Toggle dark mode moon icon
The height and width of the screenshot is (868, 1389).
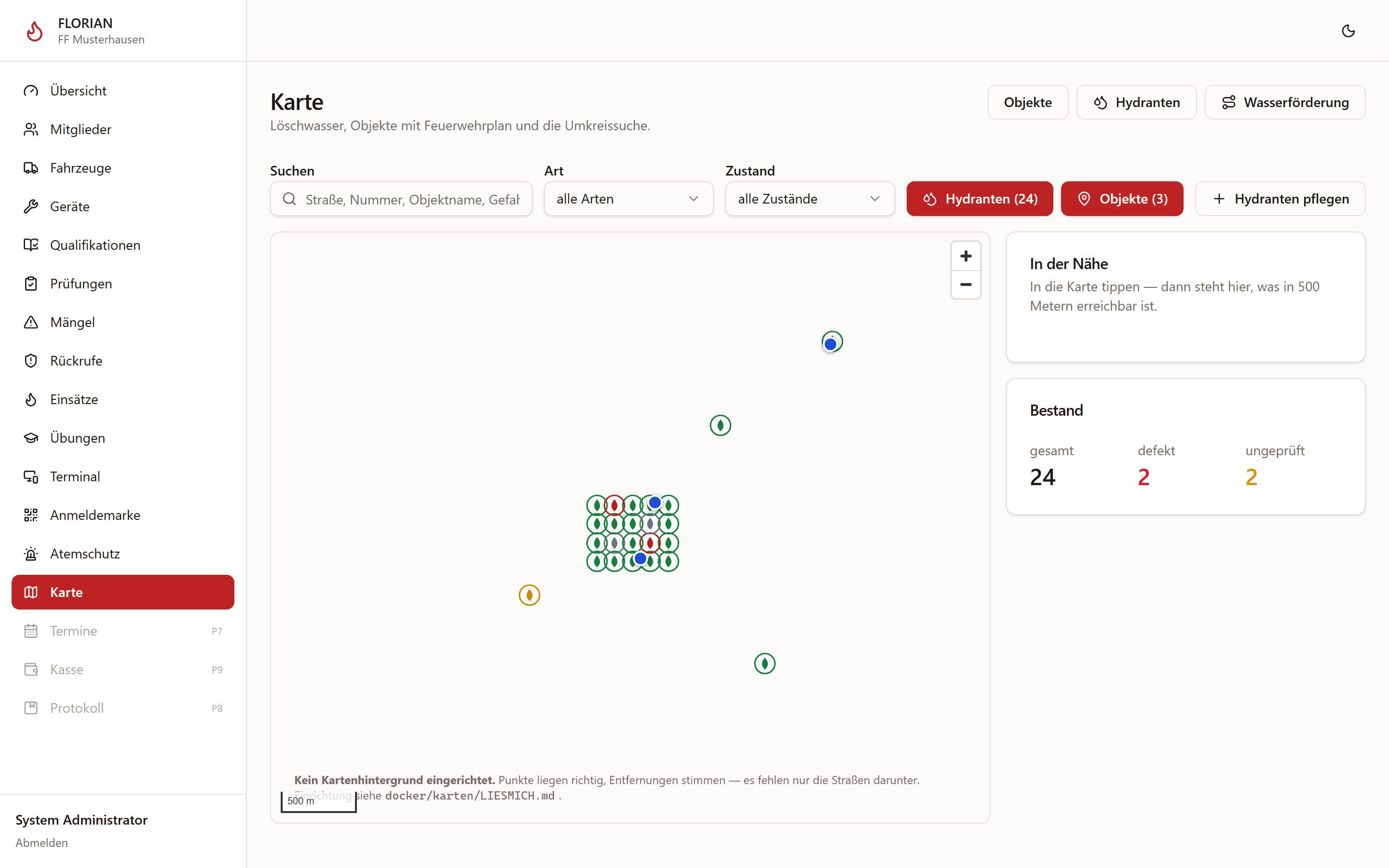pyautogui.click(x=1348, y=31)
